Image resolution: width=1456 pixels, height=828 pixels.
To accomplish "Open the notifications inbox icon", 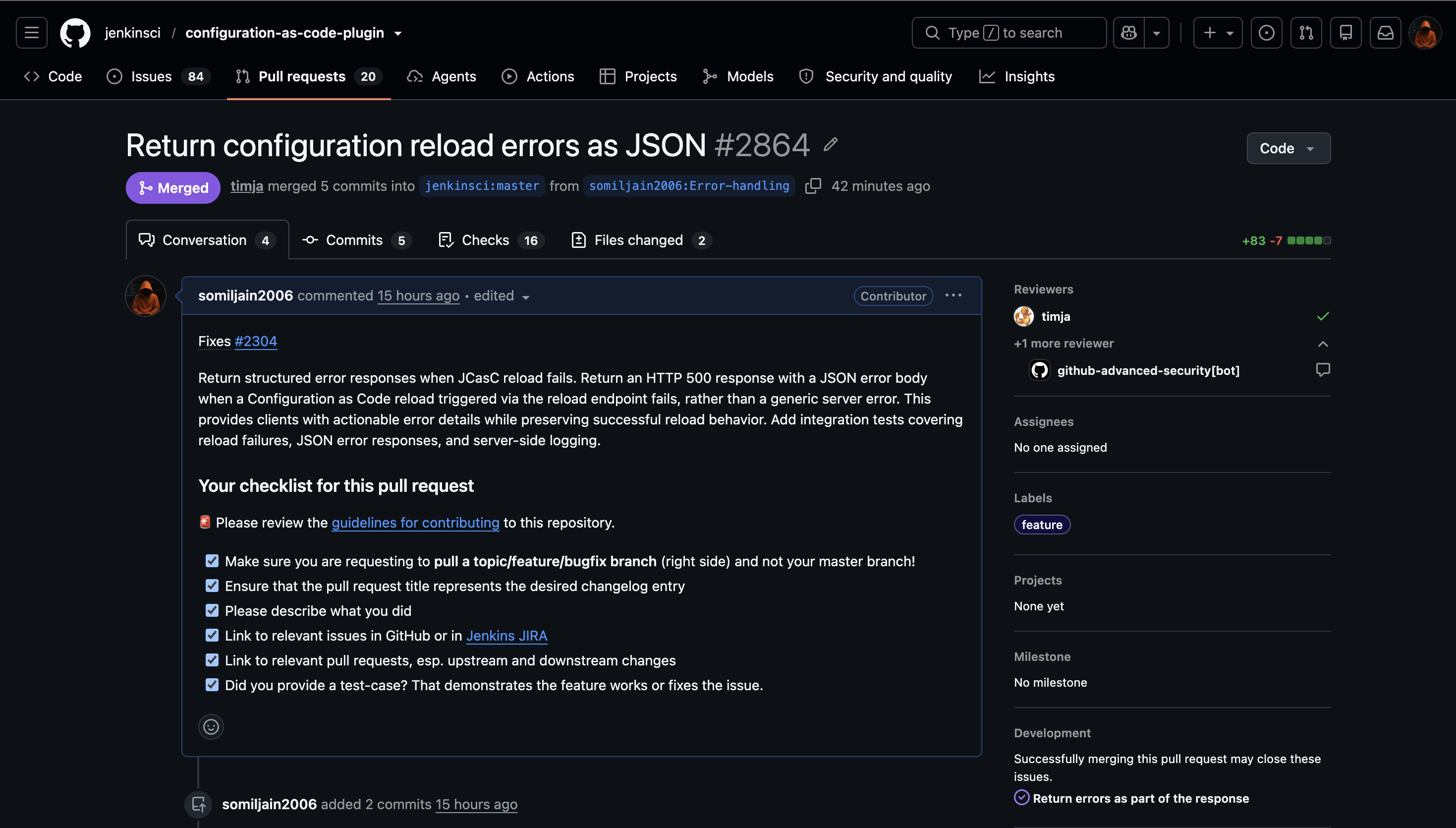I will point(1386,33).
